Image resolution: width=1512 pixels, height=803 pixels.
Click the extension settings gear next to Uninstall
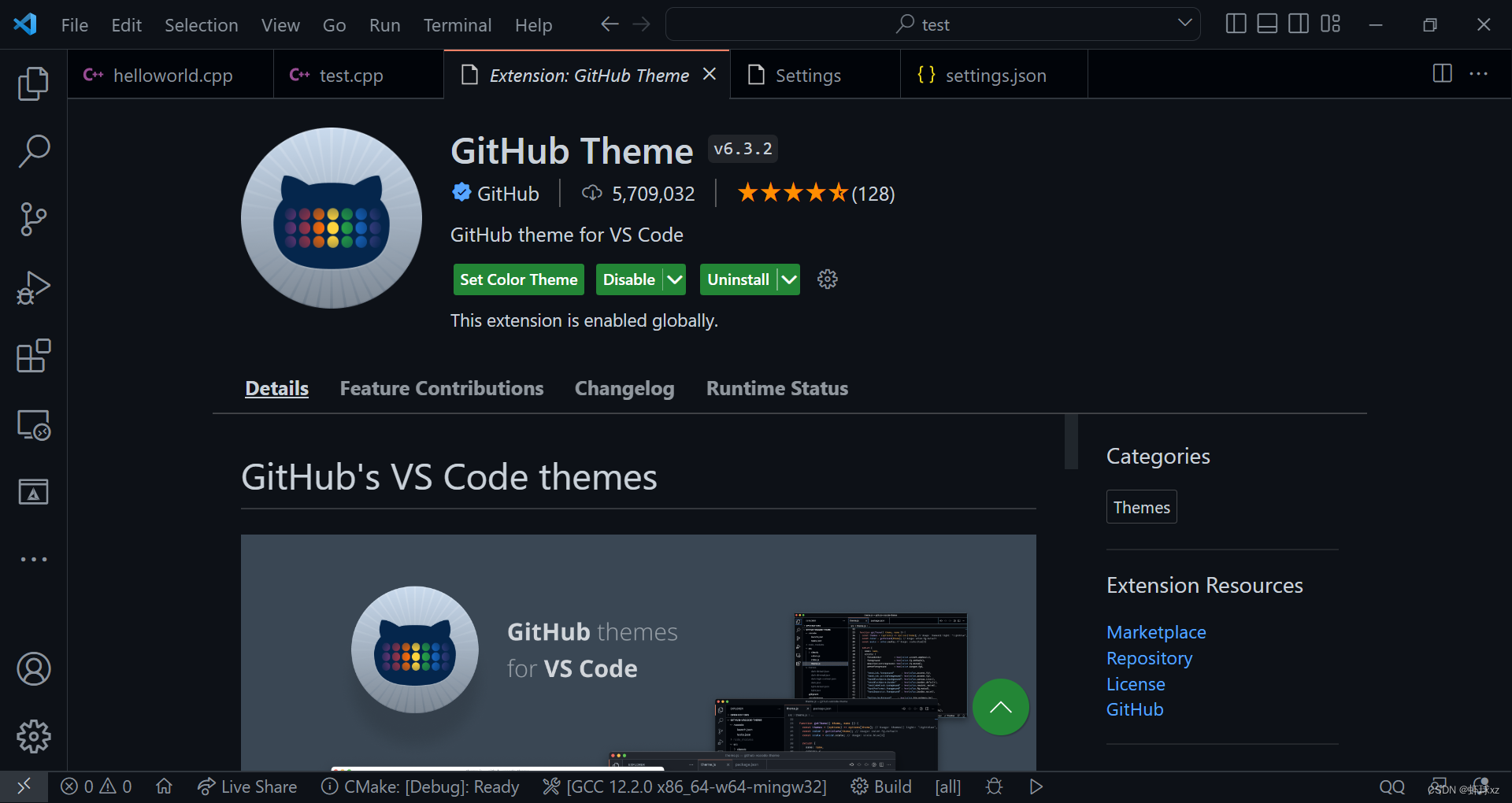[x=827, y=279]
